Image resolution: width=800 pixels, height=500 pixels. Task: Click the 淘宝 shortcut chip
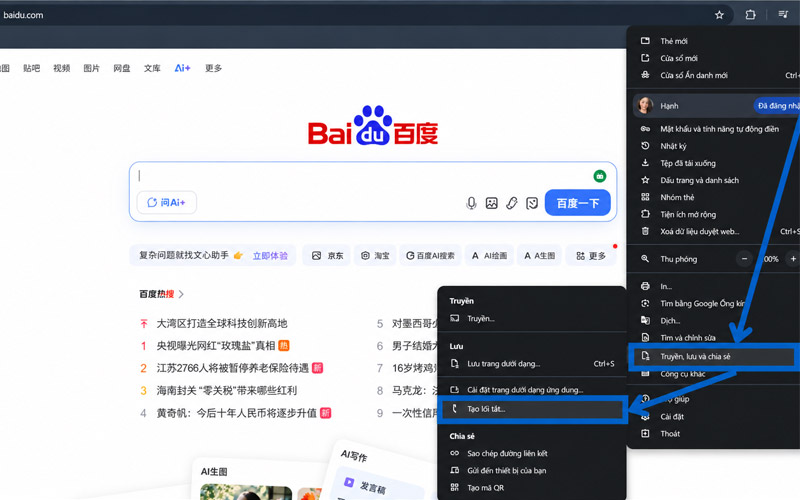375,256
